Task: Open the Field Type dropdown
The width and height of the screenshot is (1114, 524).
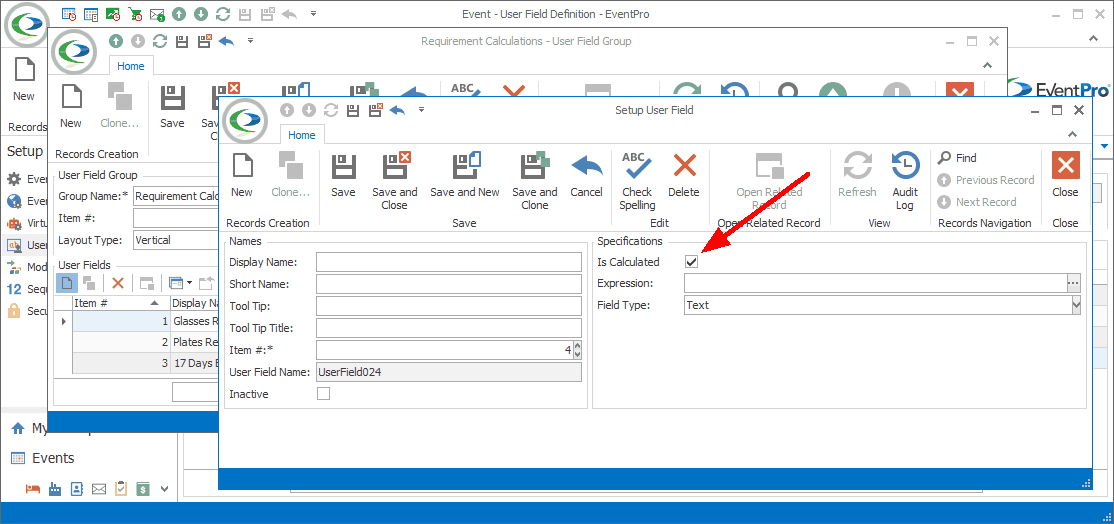Action: coord(1076,305)
